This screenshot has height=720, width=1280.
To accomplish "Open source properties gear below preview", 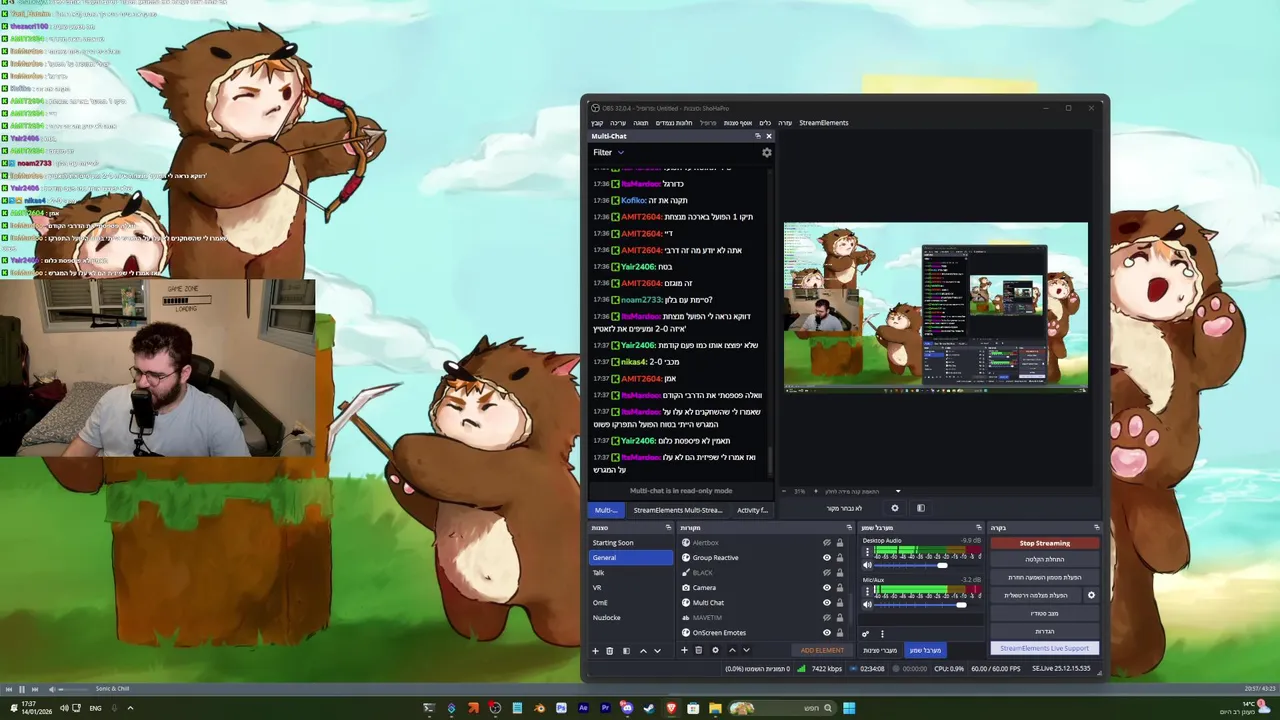I will pos(895,508).
